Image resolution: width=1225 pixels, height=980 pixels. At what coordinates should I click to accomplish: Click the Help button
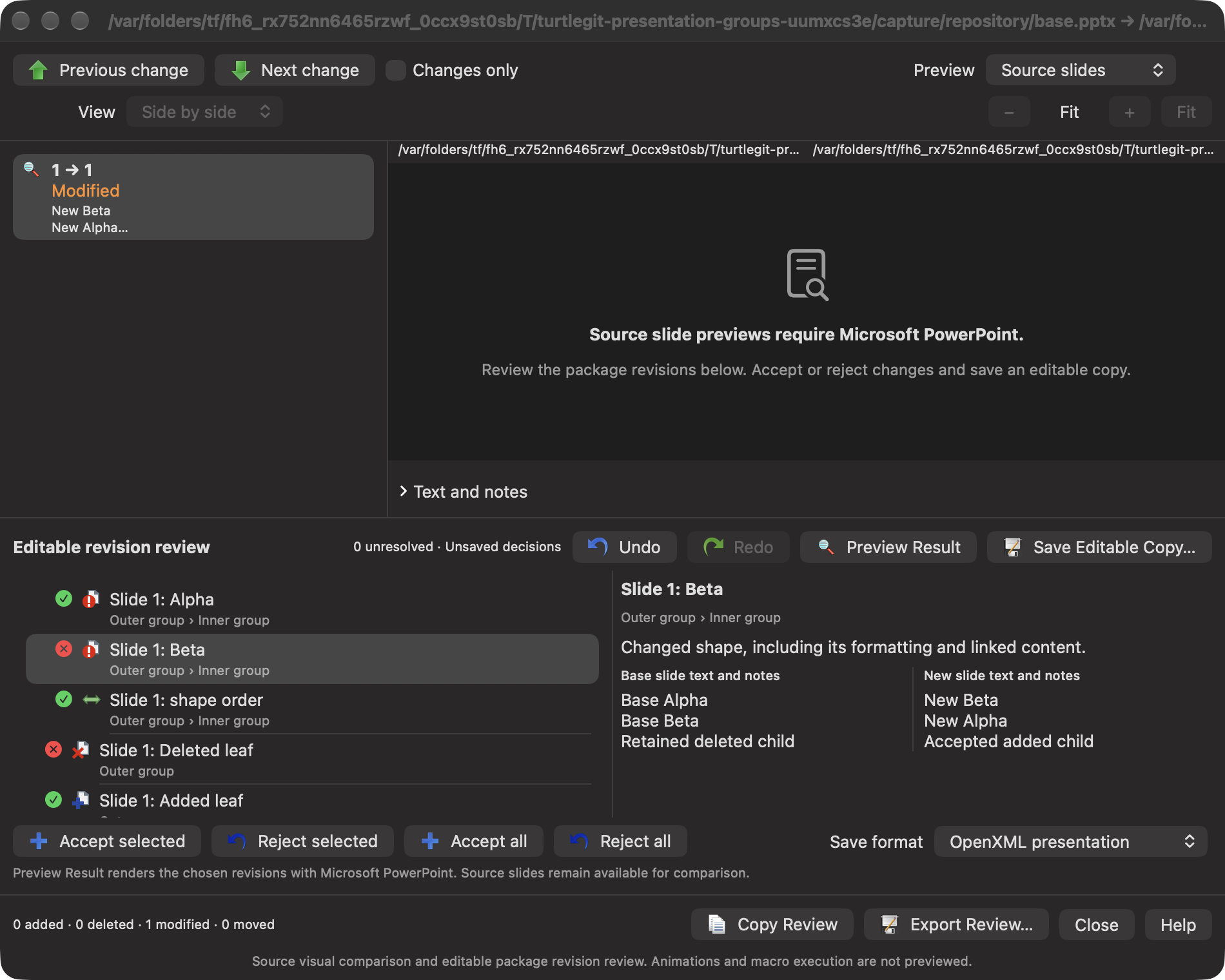click(x=1178, y=925)
